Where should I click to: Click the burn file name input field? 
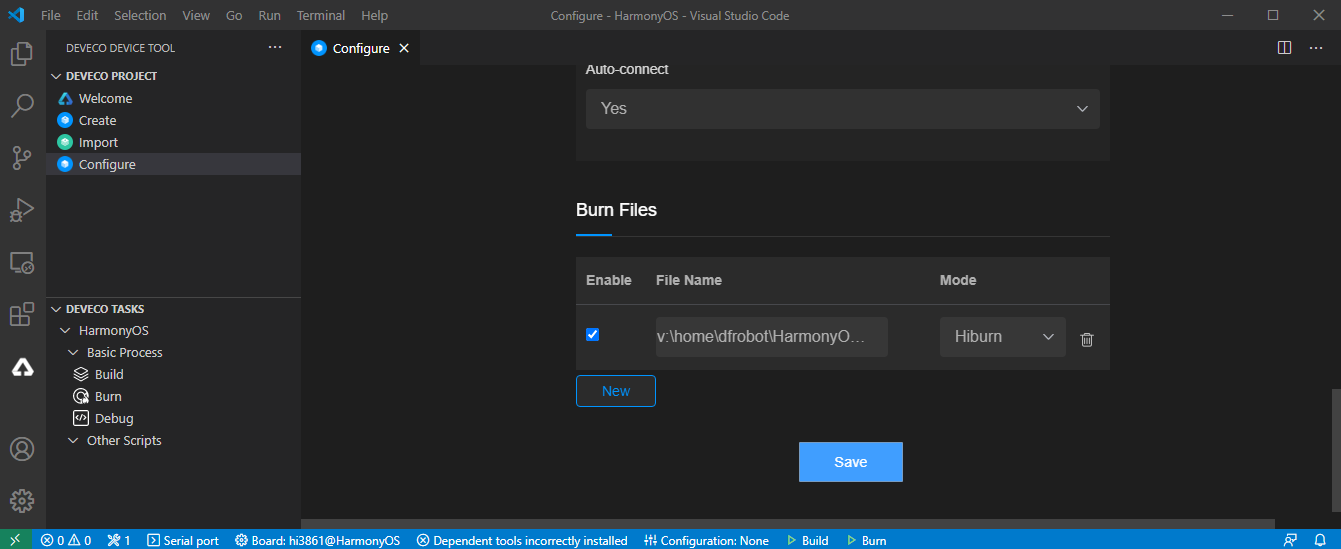pos(771,337)
